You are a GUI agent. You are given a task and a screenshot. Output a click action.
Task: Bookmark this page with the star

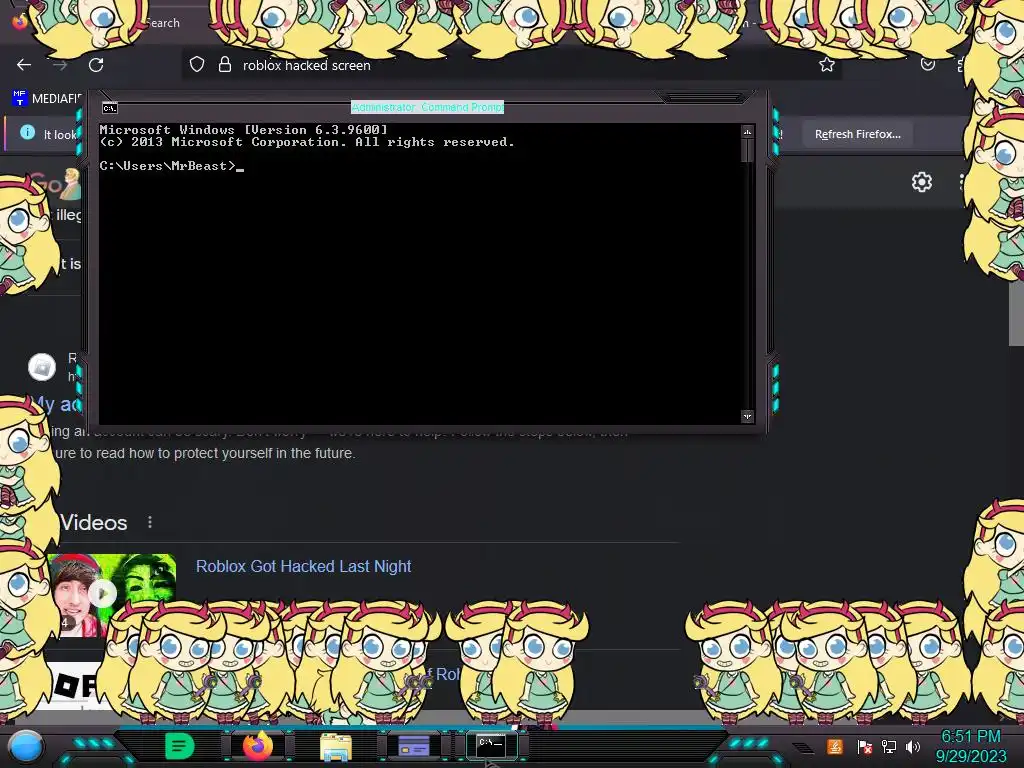pyautogui.click(x=827, y=65)
